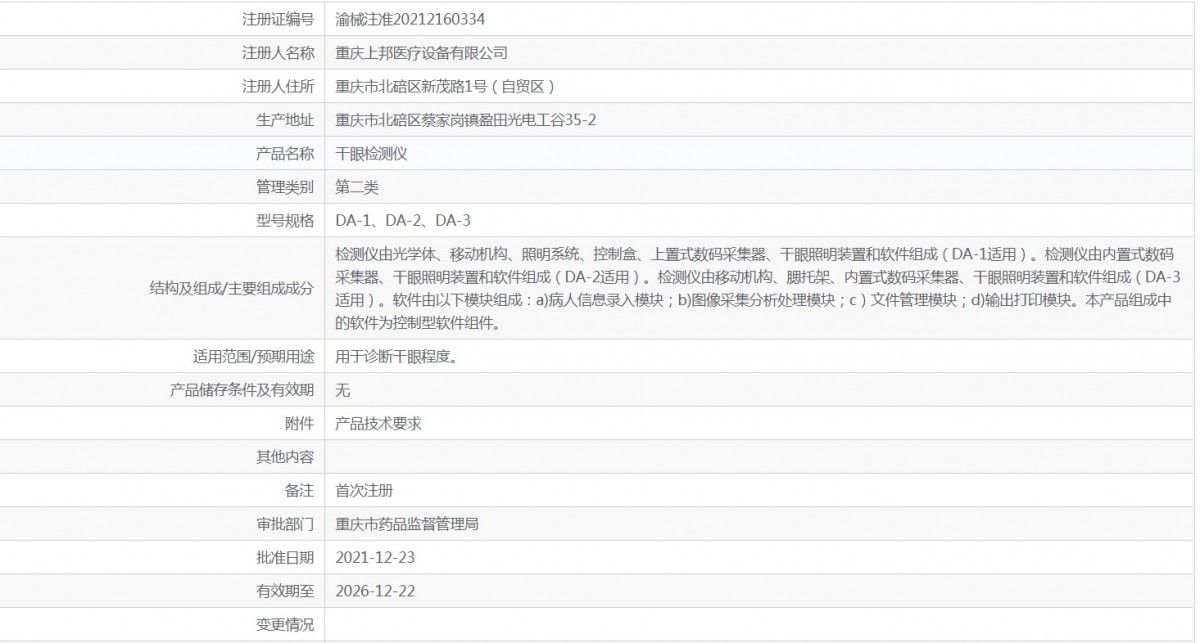Select the 注册人名称 label
Image resolution: width=1200 pixels, height=643 pixels.
278,53
